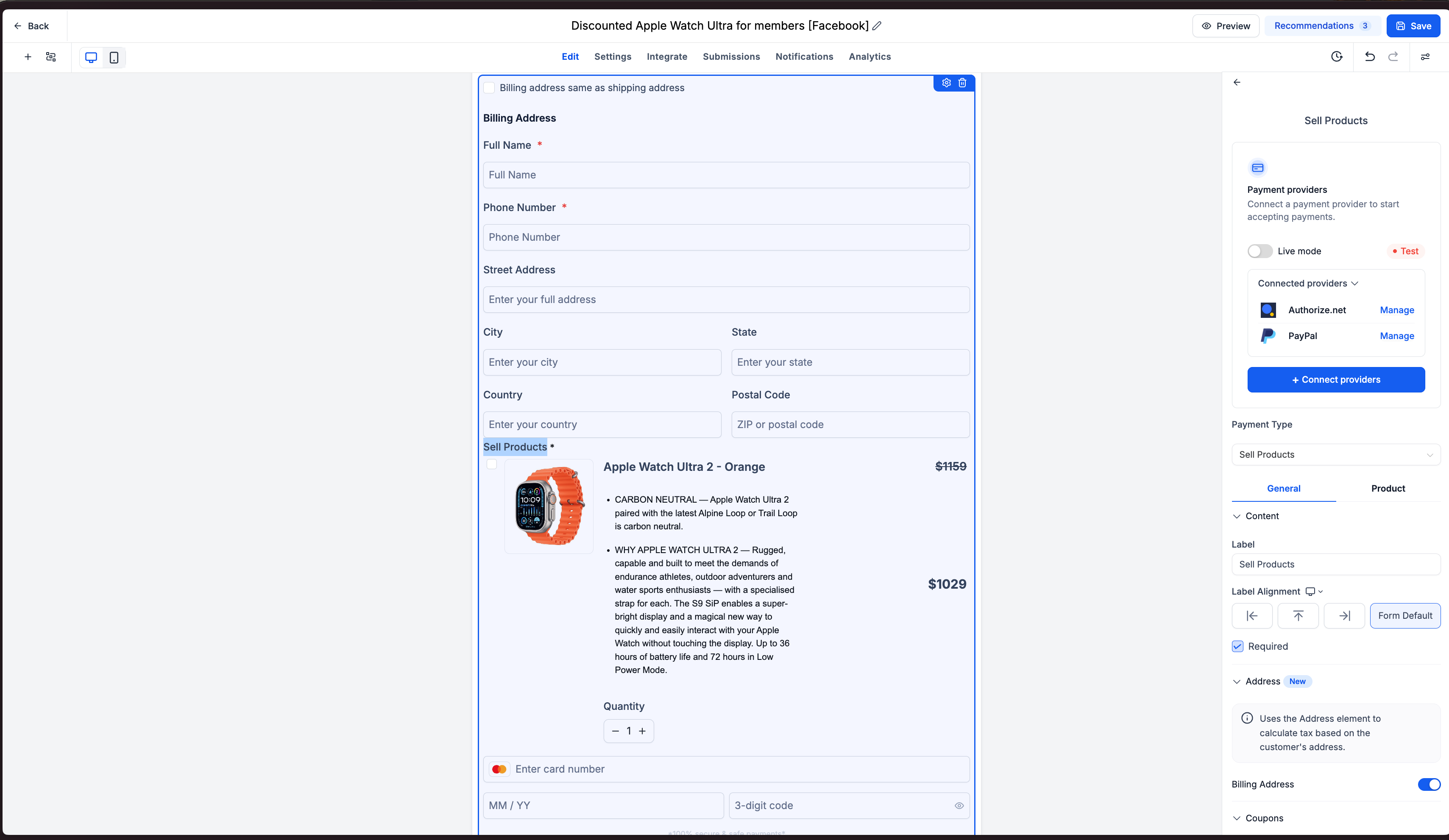Click the Preview button

point(1225,26)
